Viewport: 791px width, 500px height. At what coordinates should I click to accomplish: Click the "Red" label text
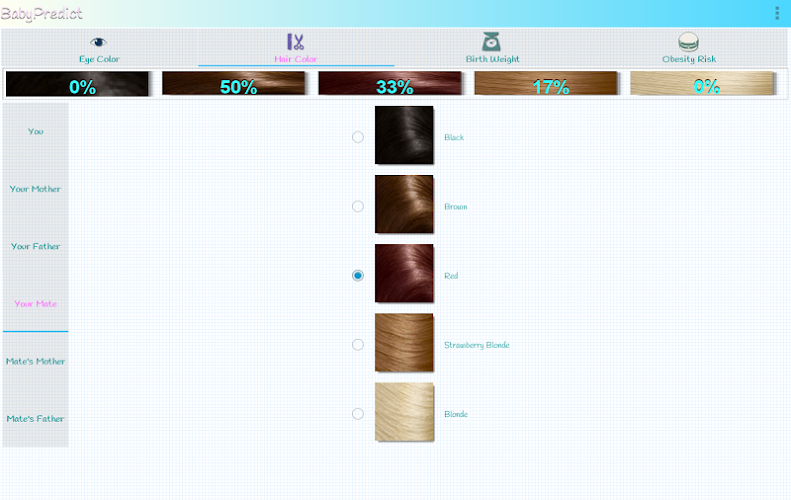451,275
